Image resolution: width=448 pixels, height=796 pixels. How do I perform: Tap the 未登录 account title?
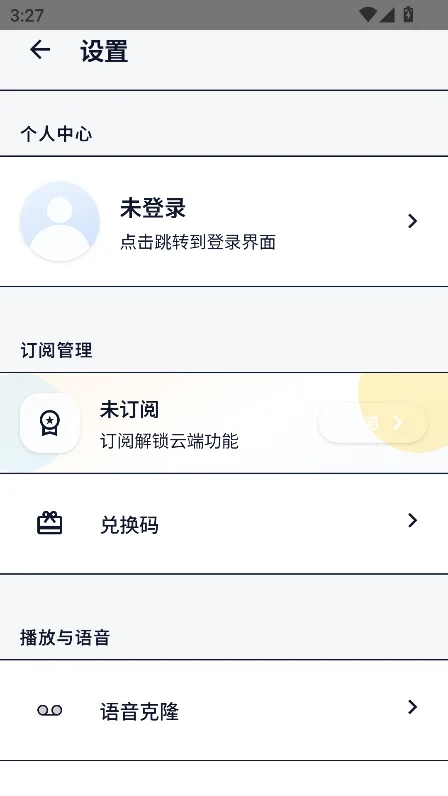pyautogui.click(x=153, y=208)
